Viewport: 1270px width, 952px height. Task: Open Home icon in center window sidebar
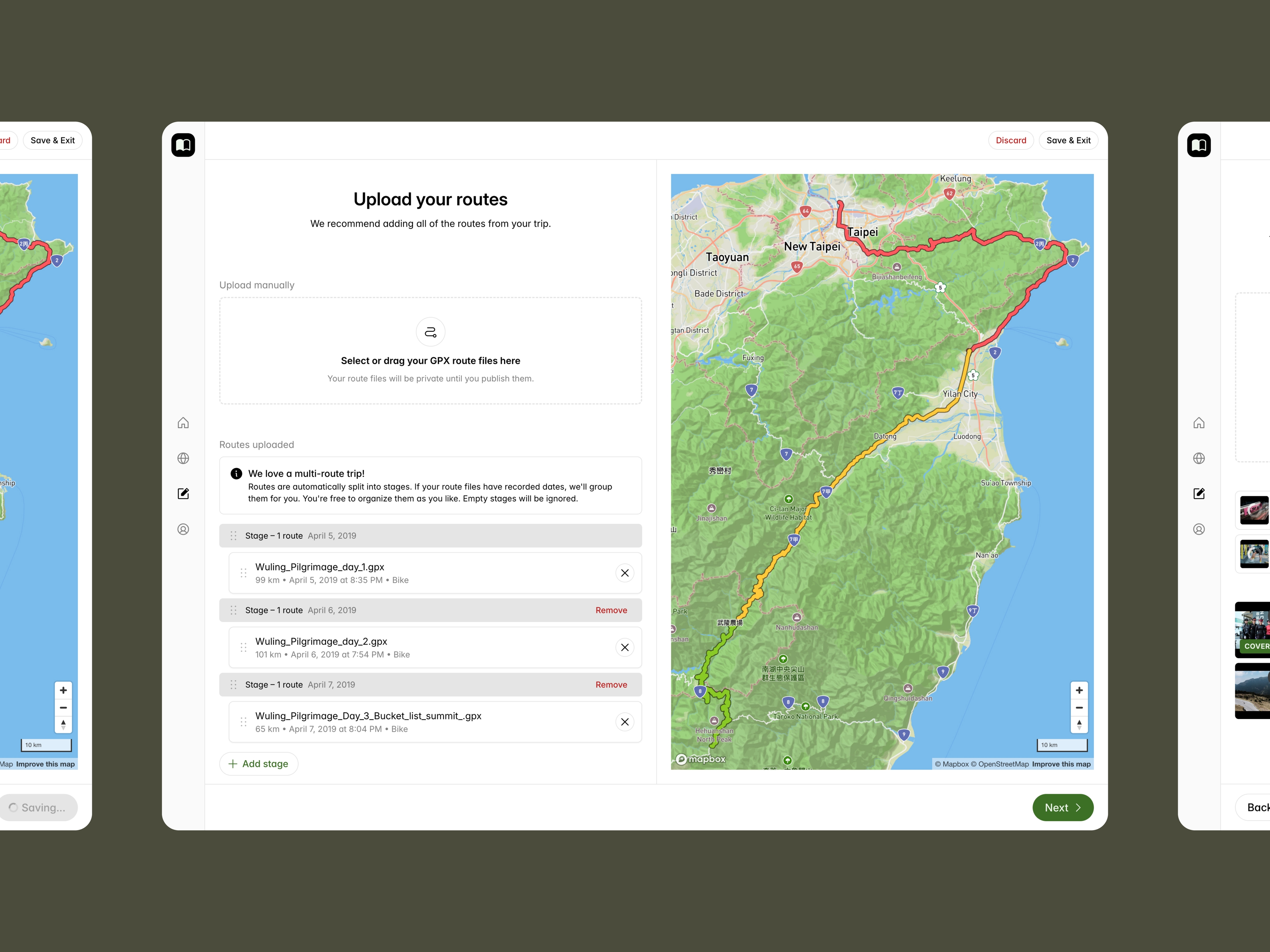click(183, 423)
